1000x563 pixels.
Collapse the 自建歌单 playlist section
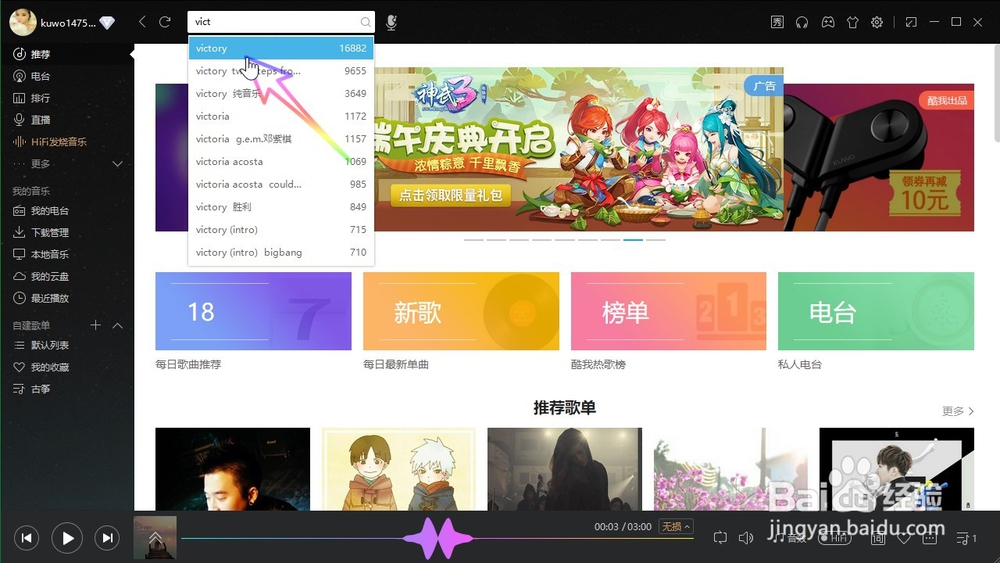(117, 325)
